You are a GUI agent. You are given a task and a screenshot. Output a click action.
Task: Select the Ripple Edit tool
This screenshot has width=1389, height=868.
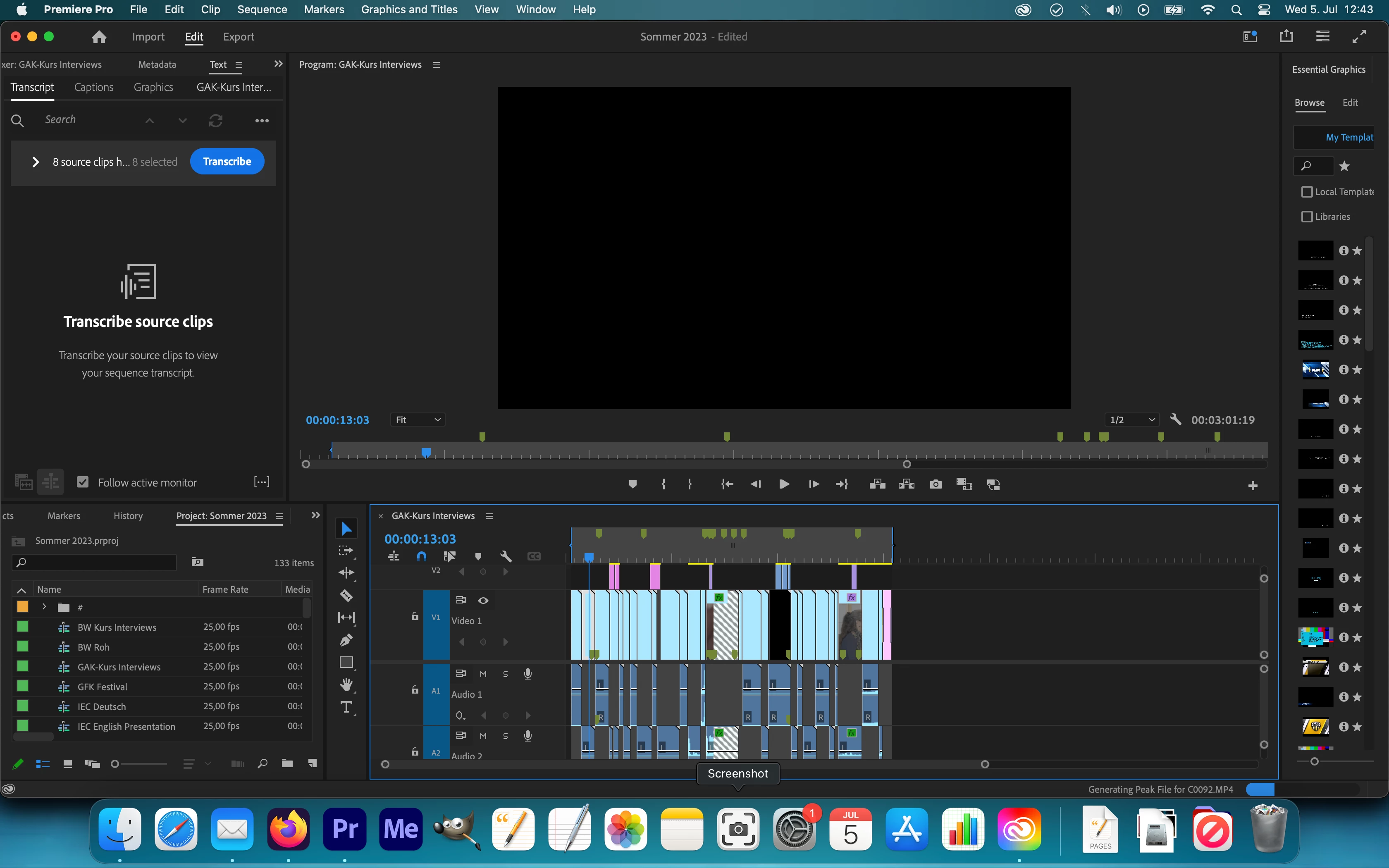pyautogui.click(x=346, y=573)
